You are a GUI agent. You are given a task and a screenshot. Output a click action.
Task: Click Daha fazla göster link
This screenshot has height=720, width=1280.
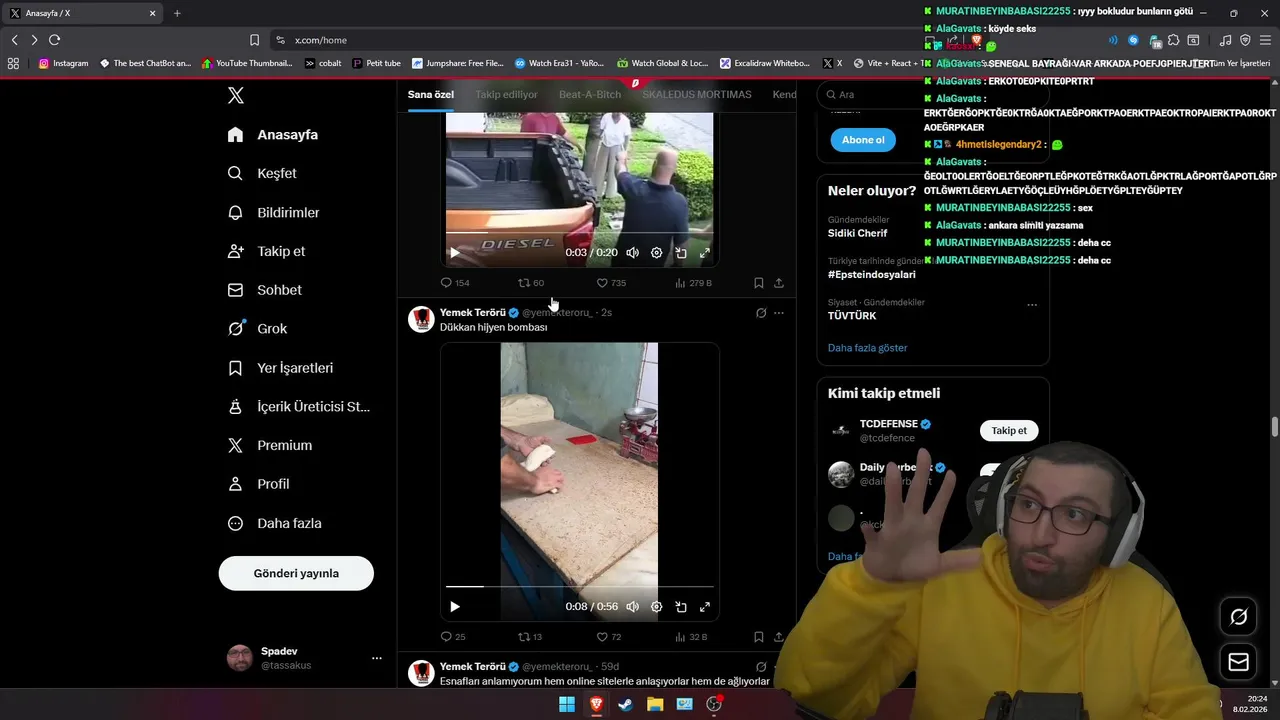[x=868, y=348]
